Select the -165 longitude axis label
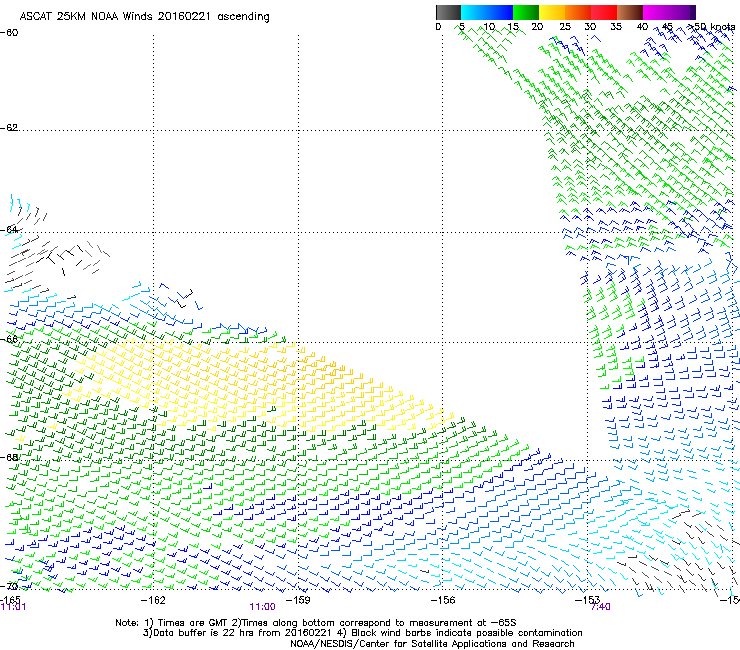This screenshot has height=650, width=740. pyautogui.click(x=10, y=599)
